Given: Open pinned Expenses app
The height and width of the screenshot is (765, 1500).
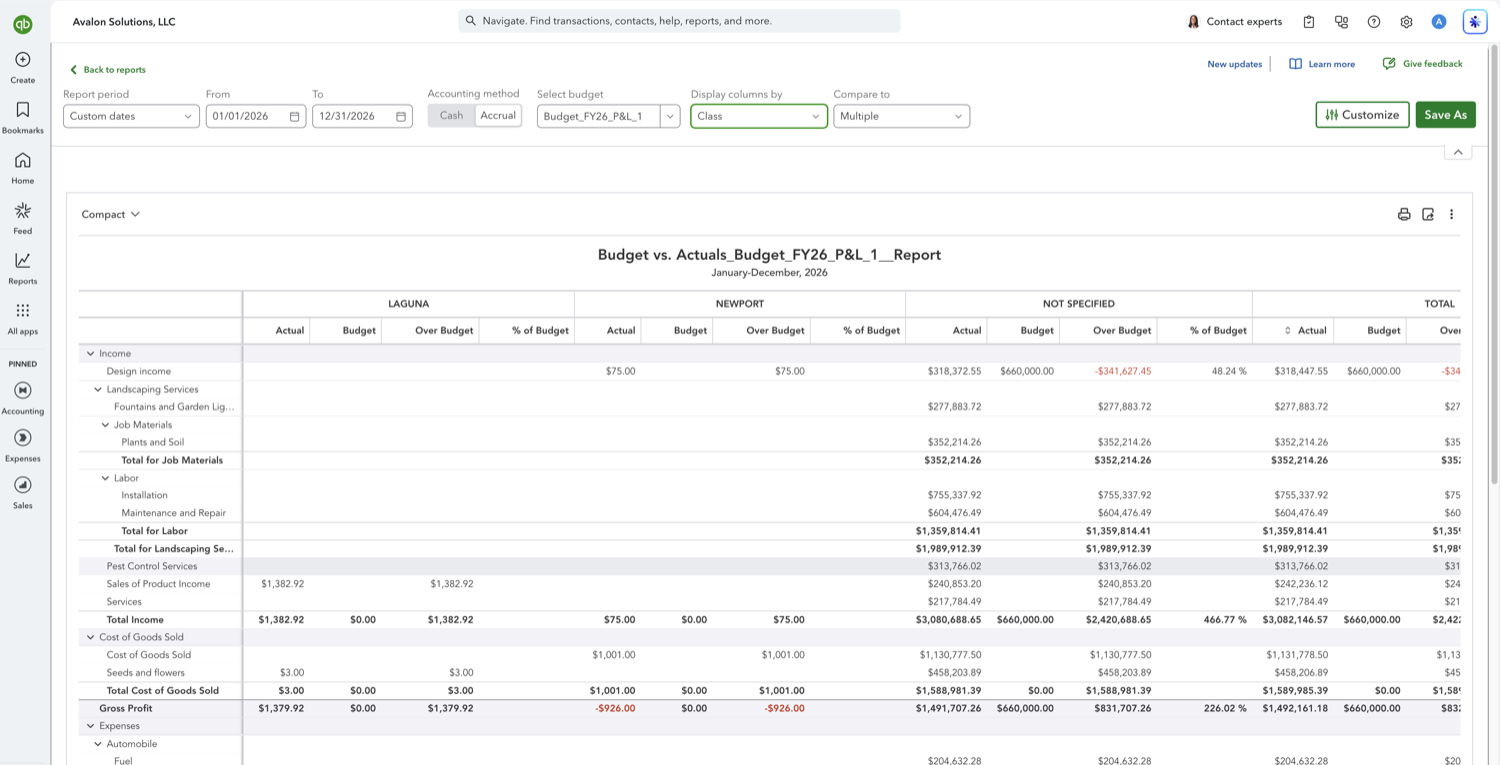Looking at the screenshot, I should [x=23, y=445].
